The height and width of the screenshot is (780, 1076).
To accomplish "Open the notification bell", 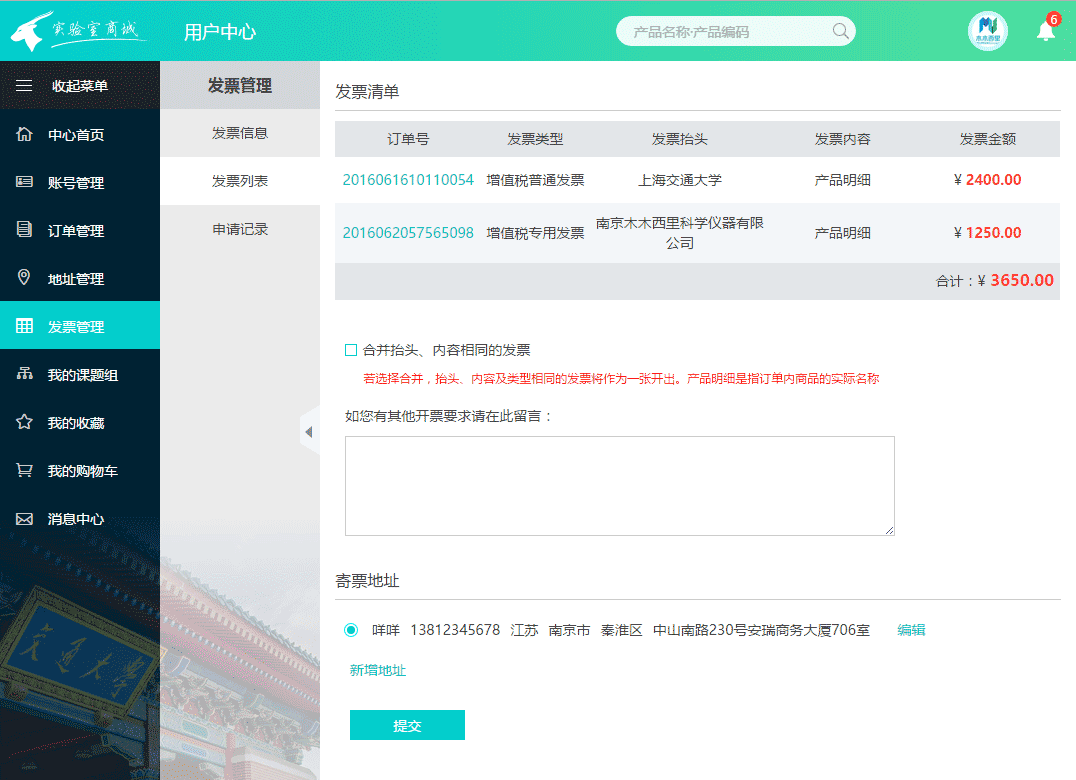I will (1046, 32).
